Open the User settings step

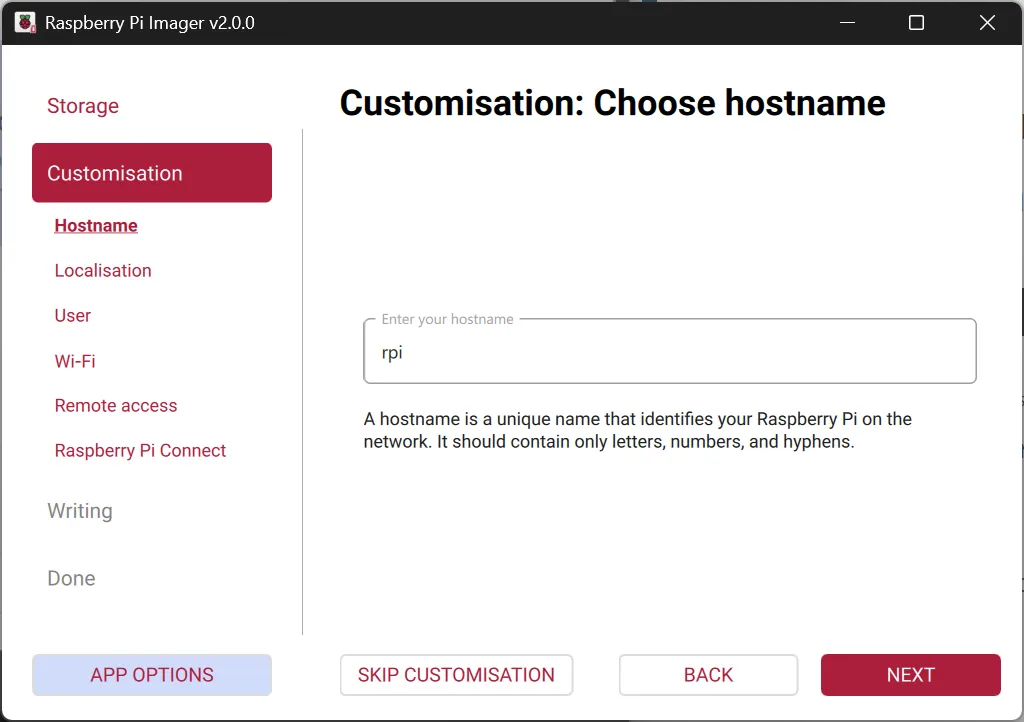[72, 315]
